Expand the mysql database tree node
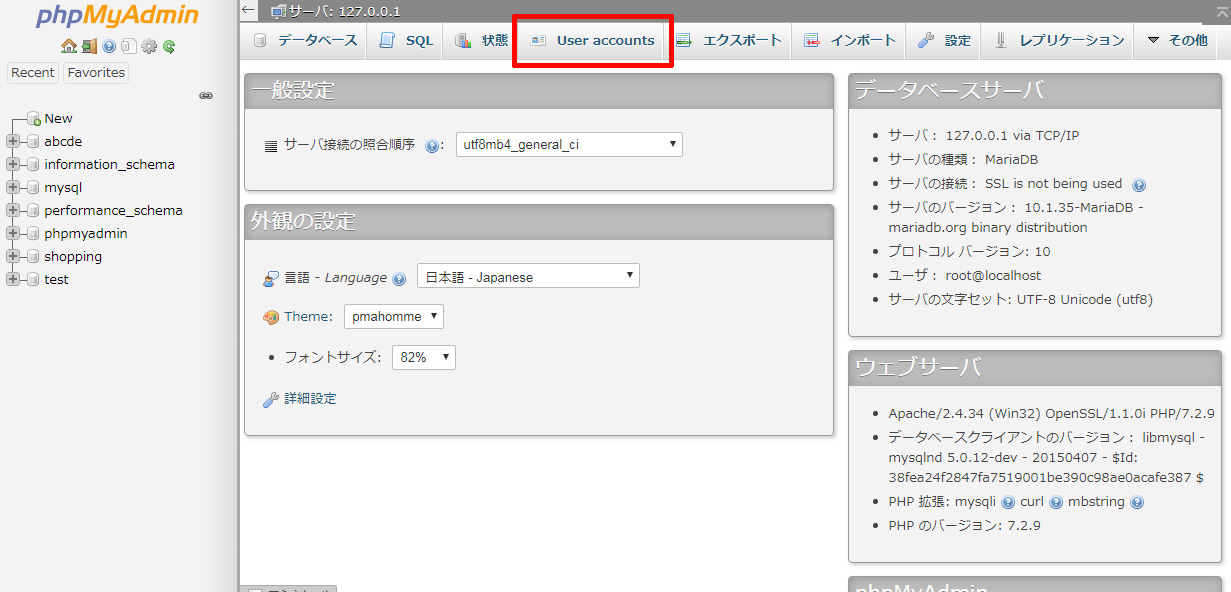Viewport: 1231px width, 592px height. [13, 187]
